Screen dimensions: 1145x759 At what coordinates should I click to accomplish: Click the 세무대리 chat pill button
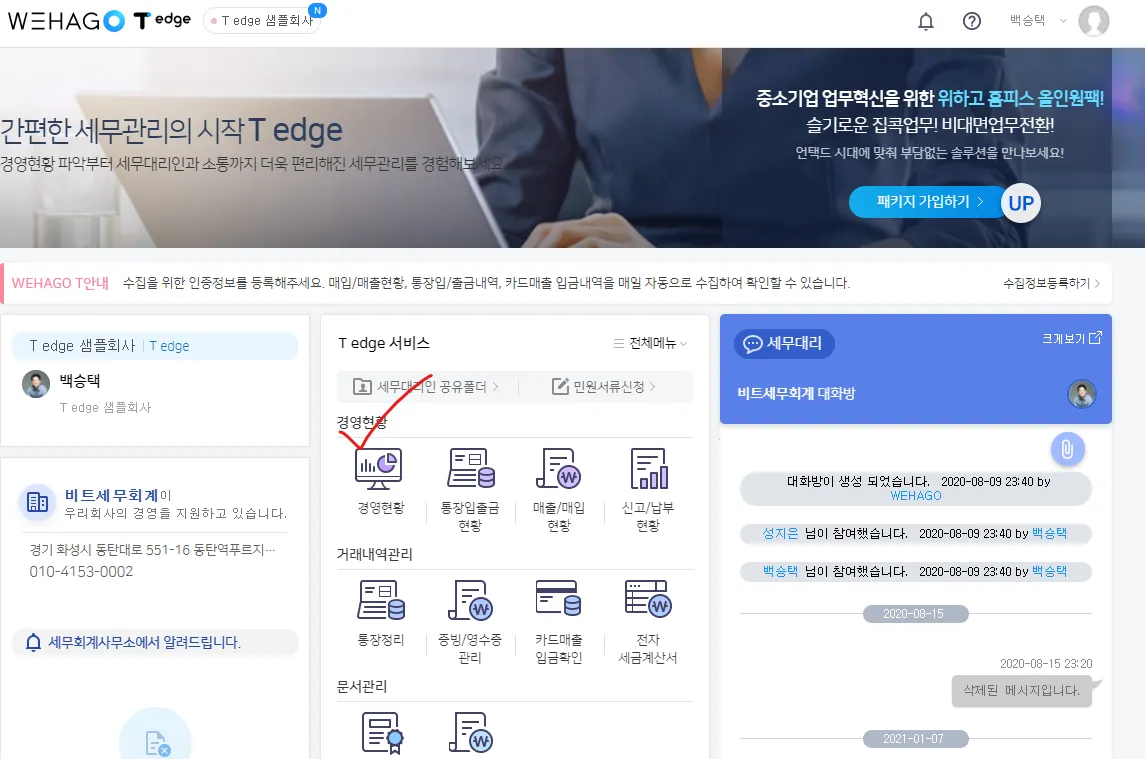tap(784, 343)
